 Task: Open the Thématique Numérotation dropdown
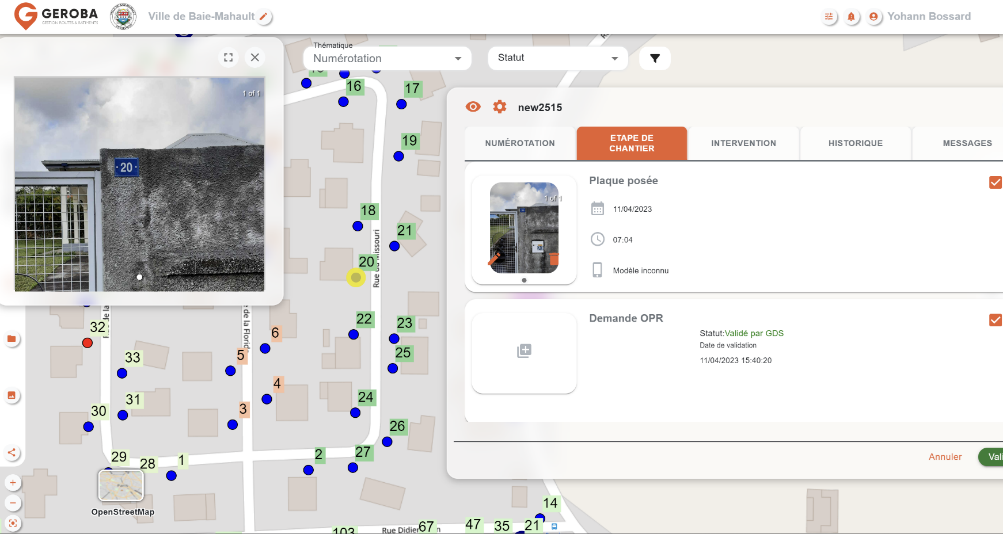click(x=386, y=58)
